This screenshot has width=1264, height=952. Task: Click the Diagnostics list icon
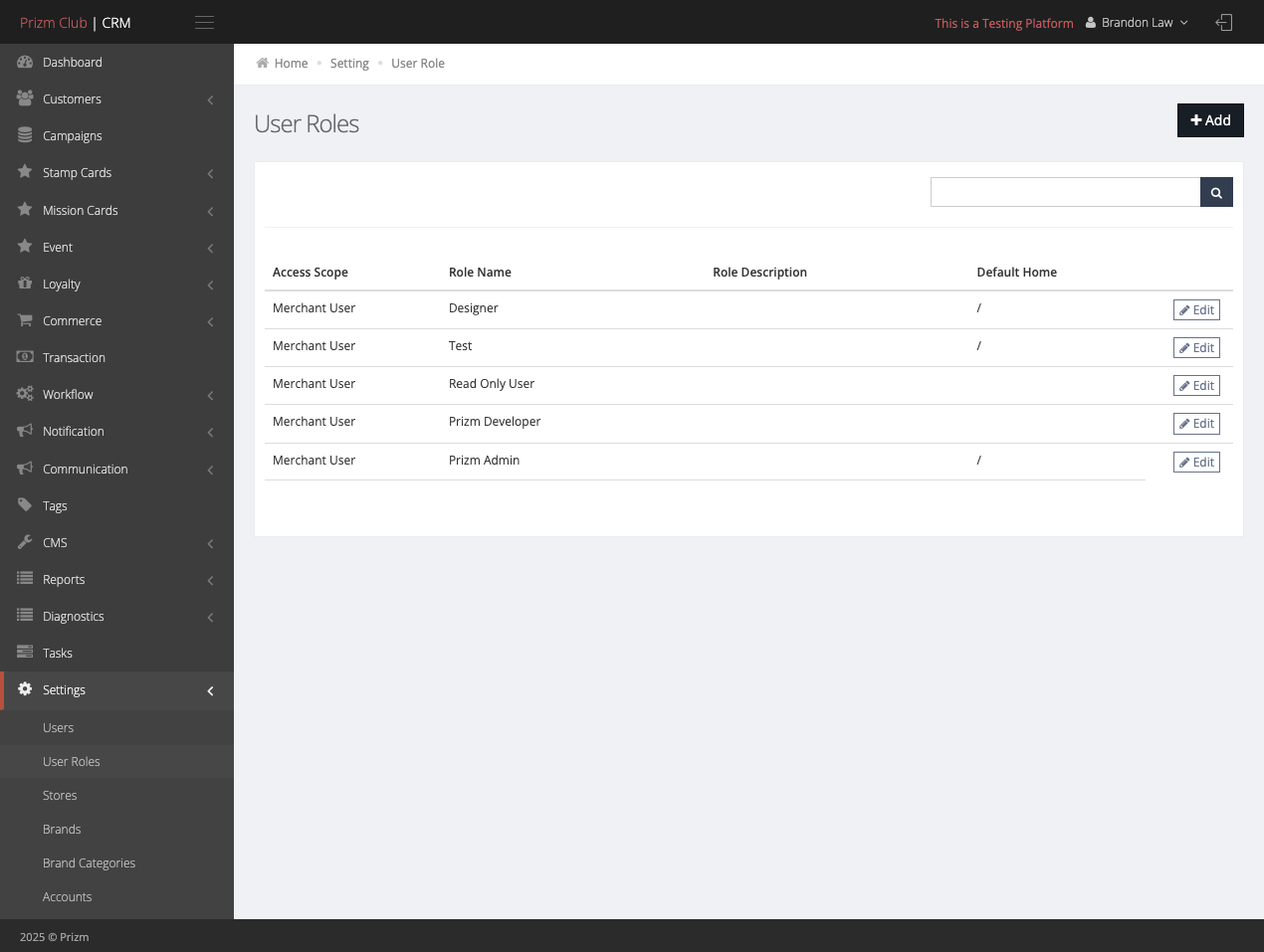point(25,616)
